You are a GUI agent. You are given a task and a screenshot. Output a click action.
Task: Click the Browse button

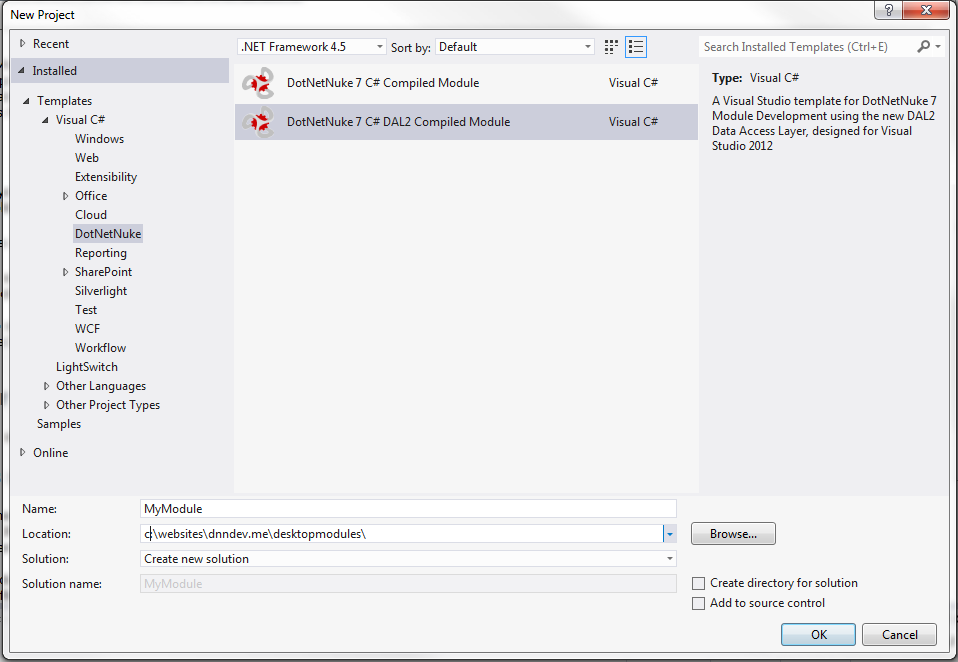[x=733, y=533]
